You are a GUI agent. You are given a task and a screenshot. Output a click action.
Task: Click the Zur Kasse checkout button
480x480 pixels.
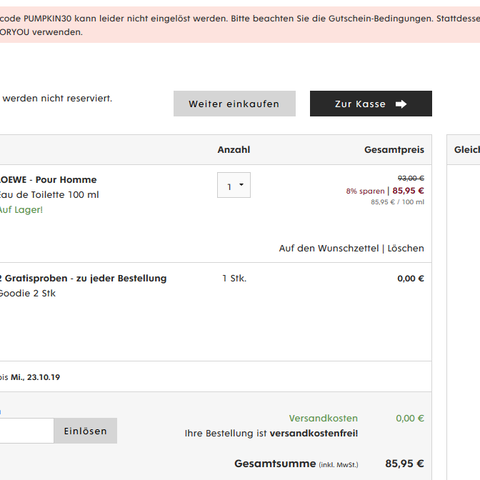point(371,104)
